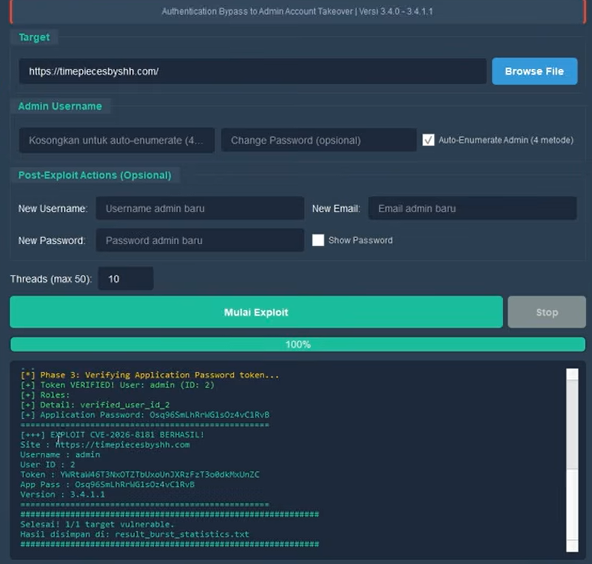Toggle the Auto-Enumerate Admin checkbox
The height and width of the screenshot is (564, 592).
(x=428, y=140)
